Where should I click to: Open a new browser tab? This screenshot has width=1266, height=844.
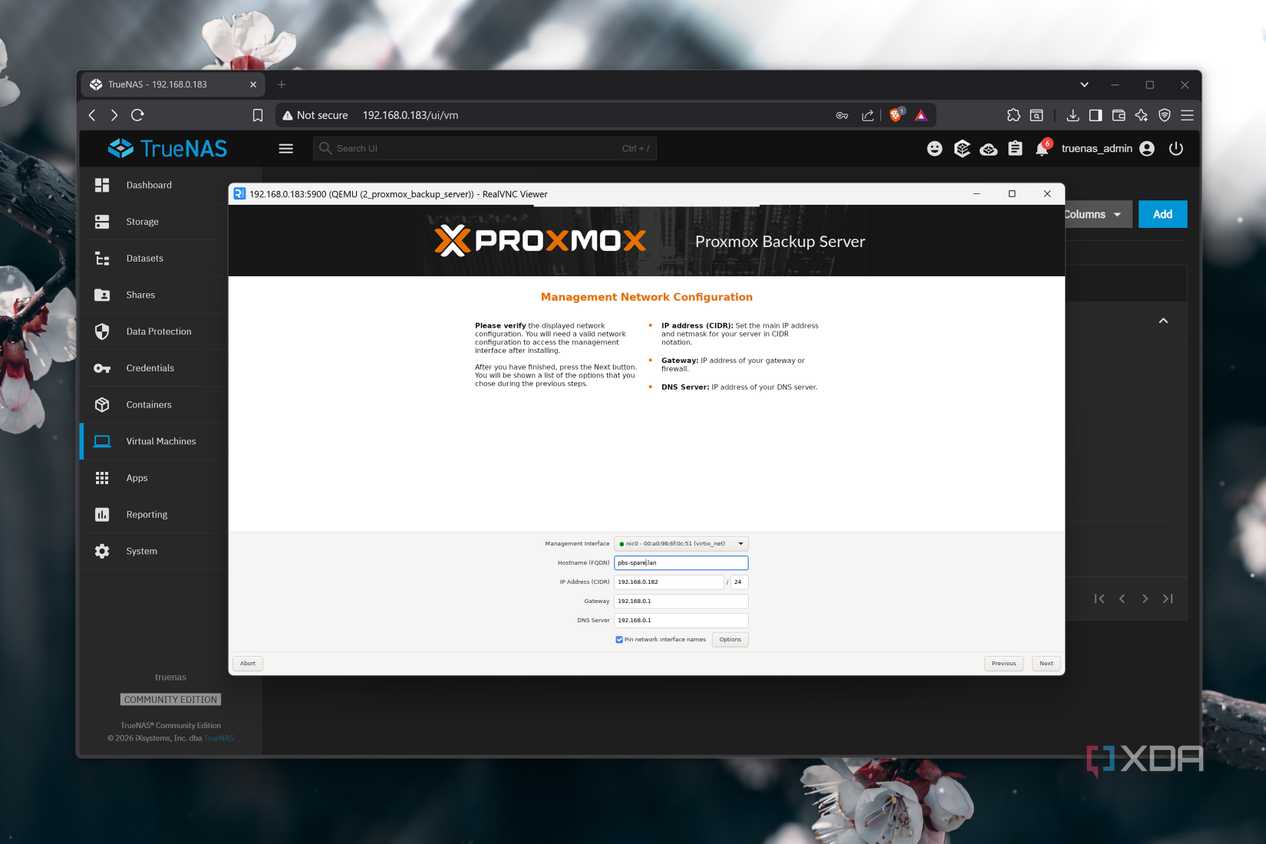tap(281, 85)
